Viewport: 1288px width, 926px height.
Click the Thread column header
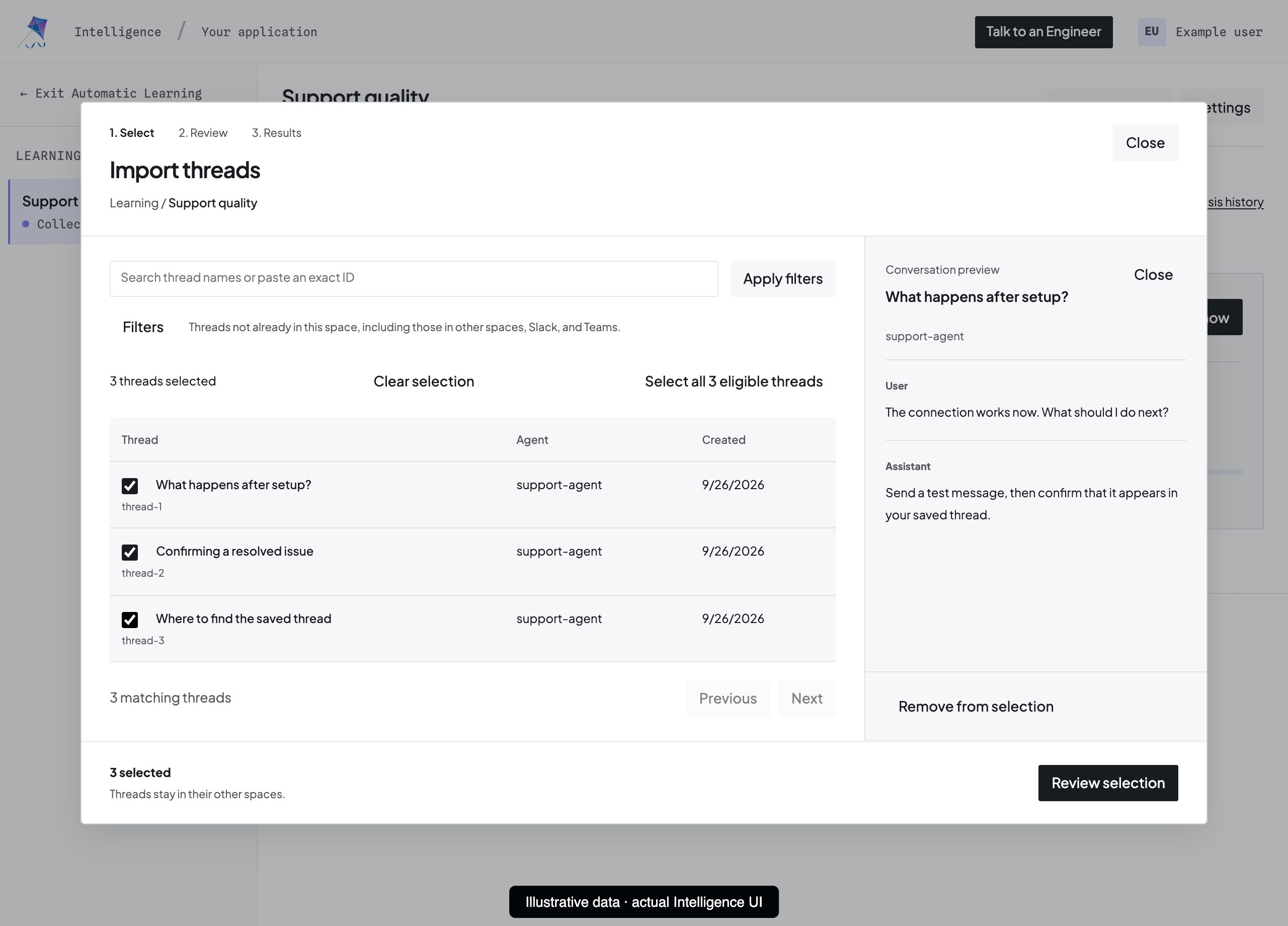[x=140, y=440]
